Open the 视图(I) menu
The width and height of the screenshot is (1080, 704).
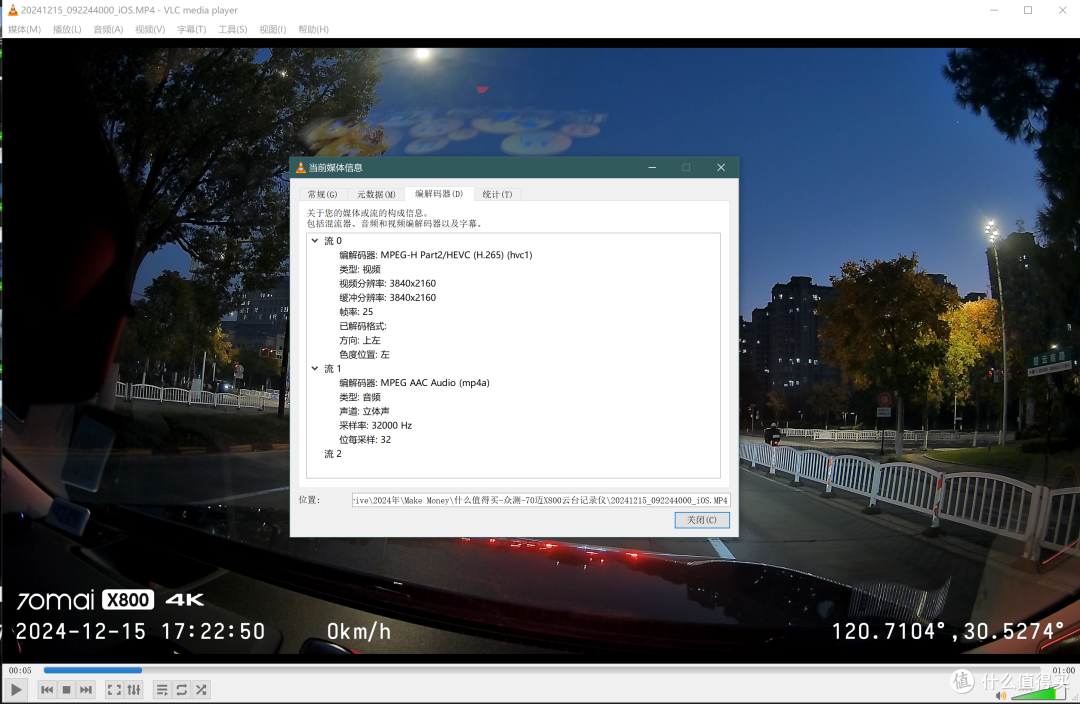(273, 29)
